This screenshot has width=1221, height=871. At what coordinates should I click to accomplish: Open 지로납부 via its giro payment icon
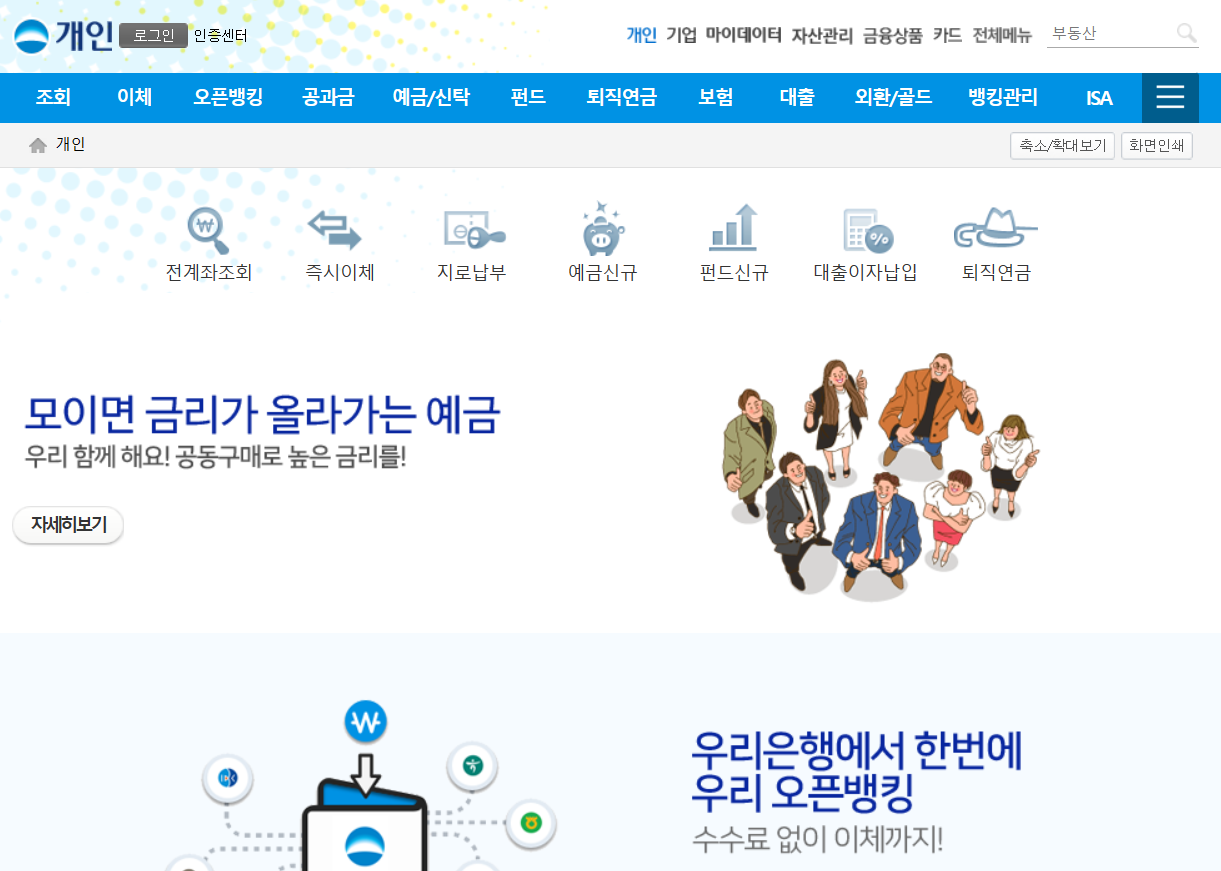(470, 231)
